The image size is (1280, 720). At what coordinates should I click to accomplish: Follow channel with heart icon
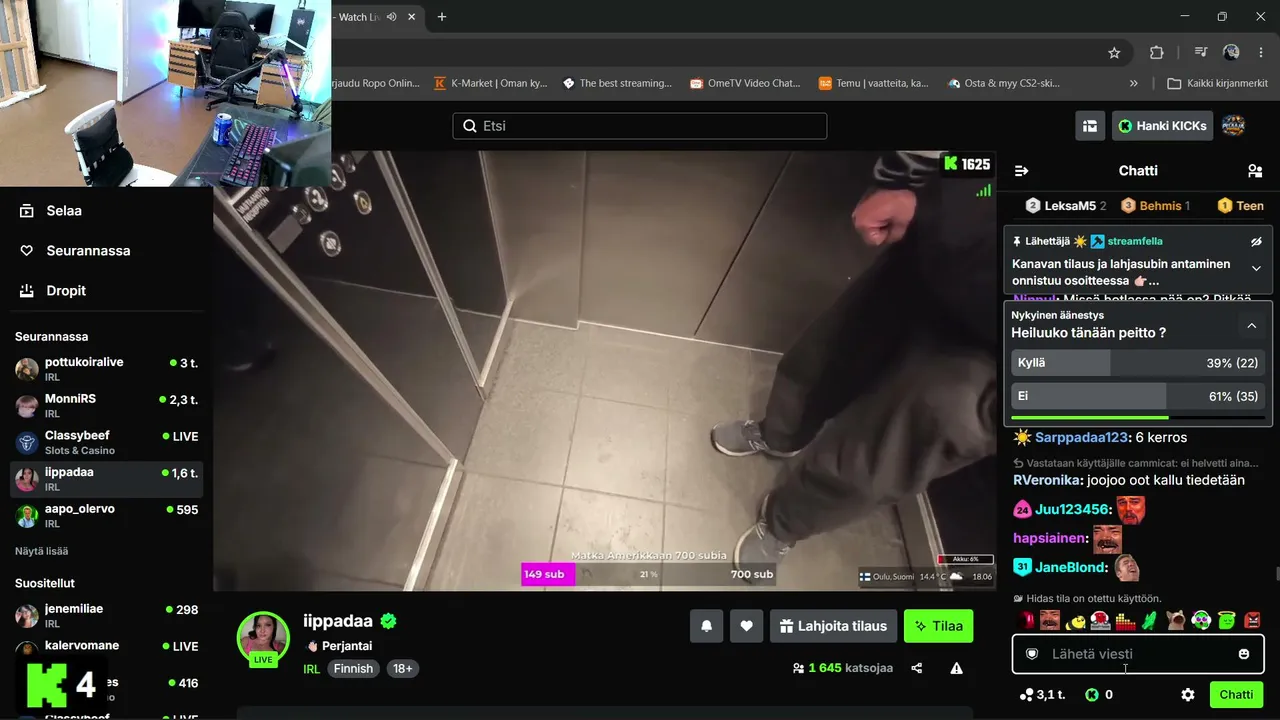click(746, 626)
